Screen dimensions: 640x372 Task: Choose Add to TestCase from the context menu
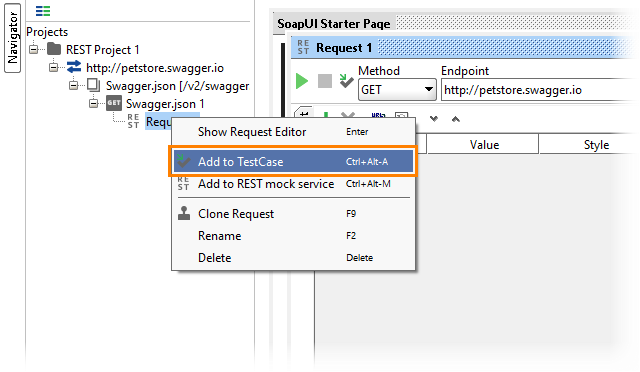click(293, 162)
